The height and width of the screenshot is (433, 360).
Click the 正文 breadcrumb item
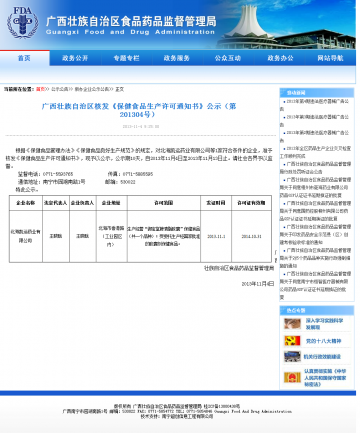[x=119, y=89]
